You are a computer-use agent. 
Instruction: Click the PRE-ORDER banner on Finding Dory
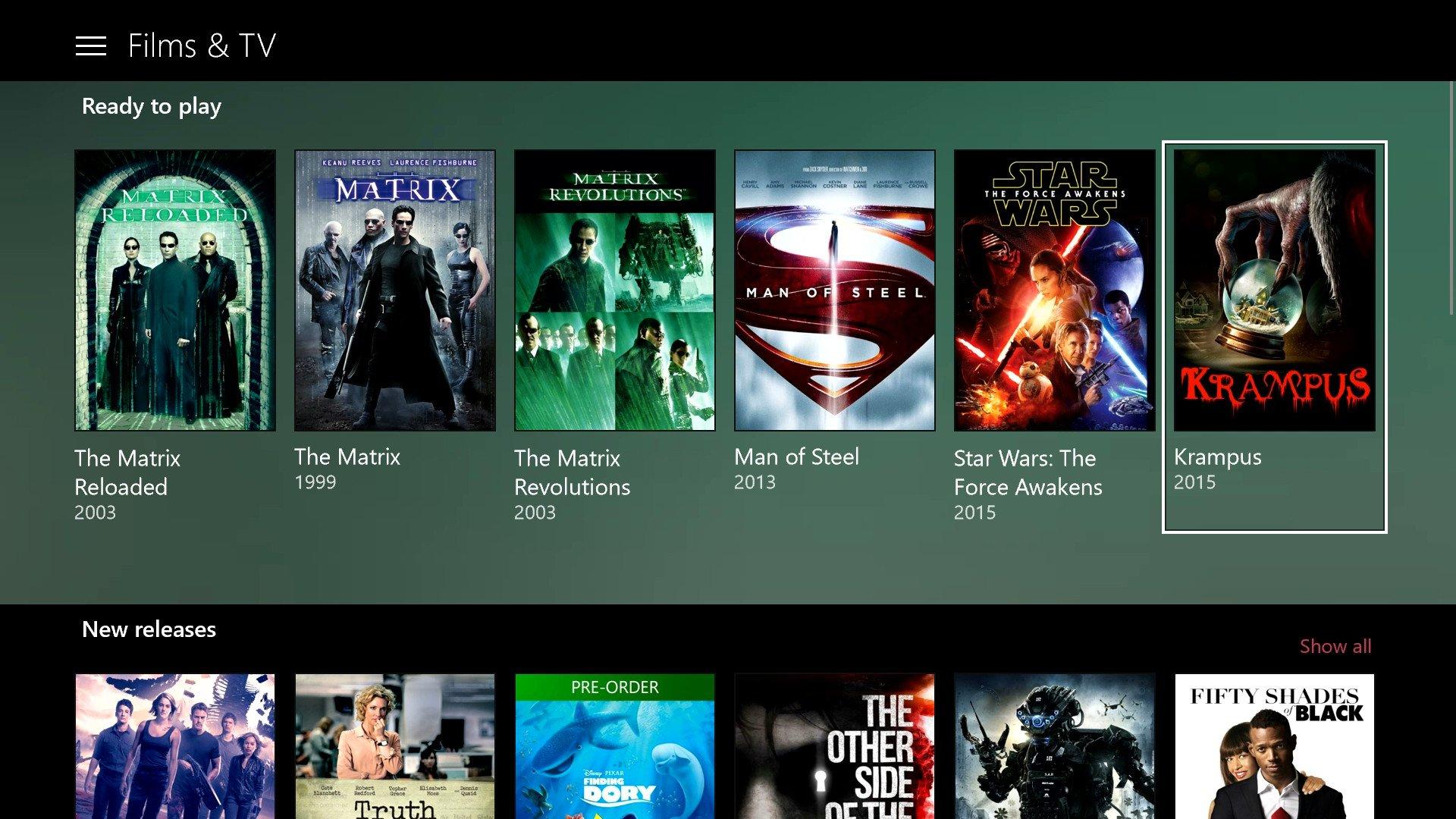coord(615,687)
